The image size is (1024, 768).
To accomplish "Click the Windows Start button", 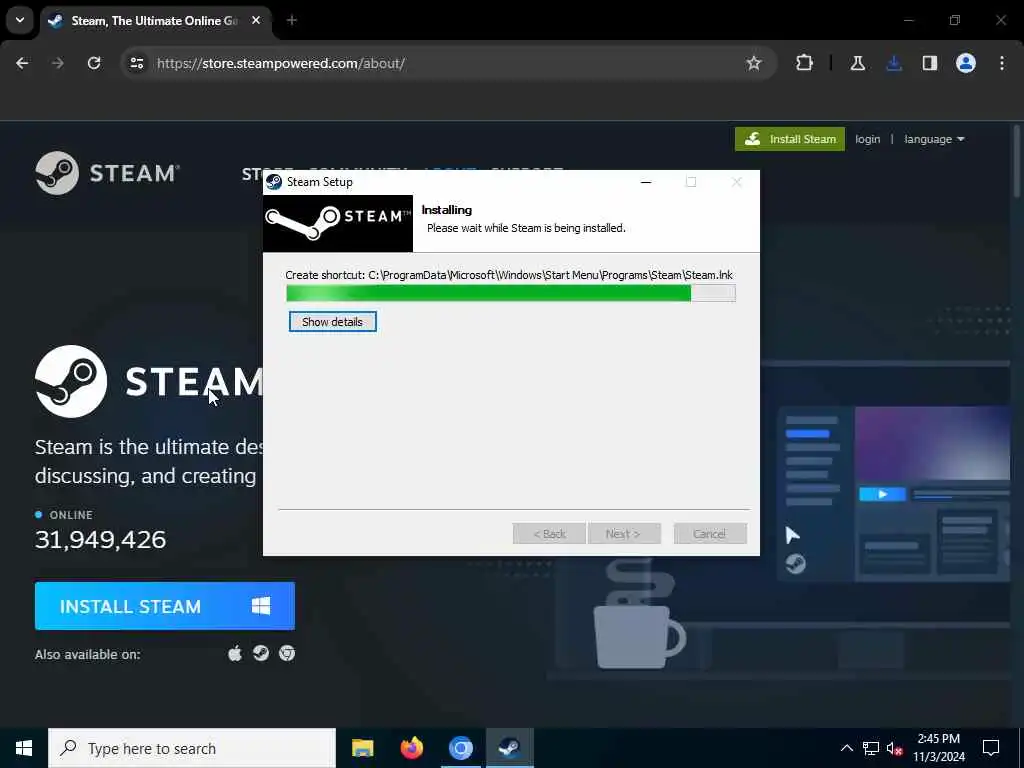I will point(24,748).
